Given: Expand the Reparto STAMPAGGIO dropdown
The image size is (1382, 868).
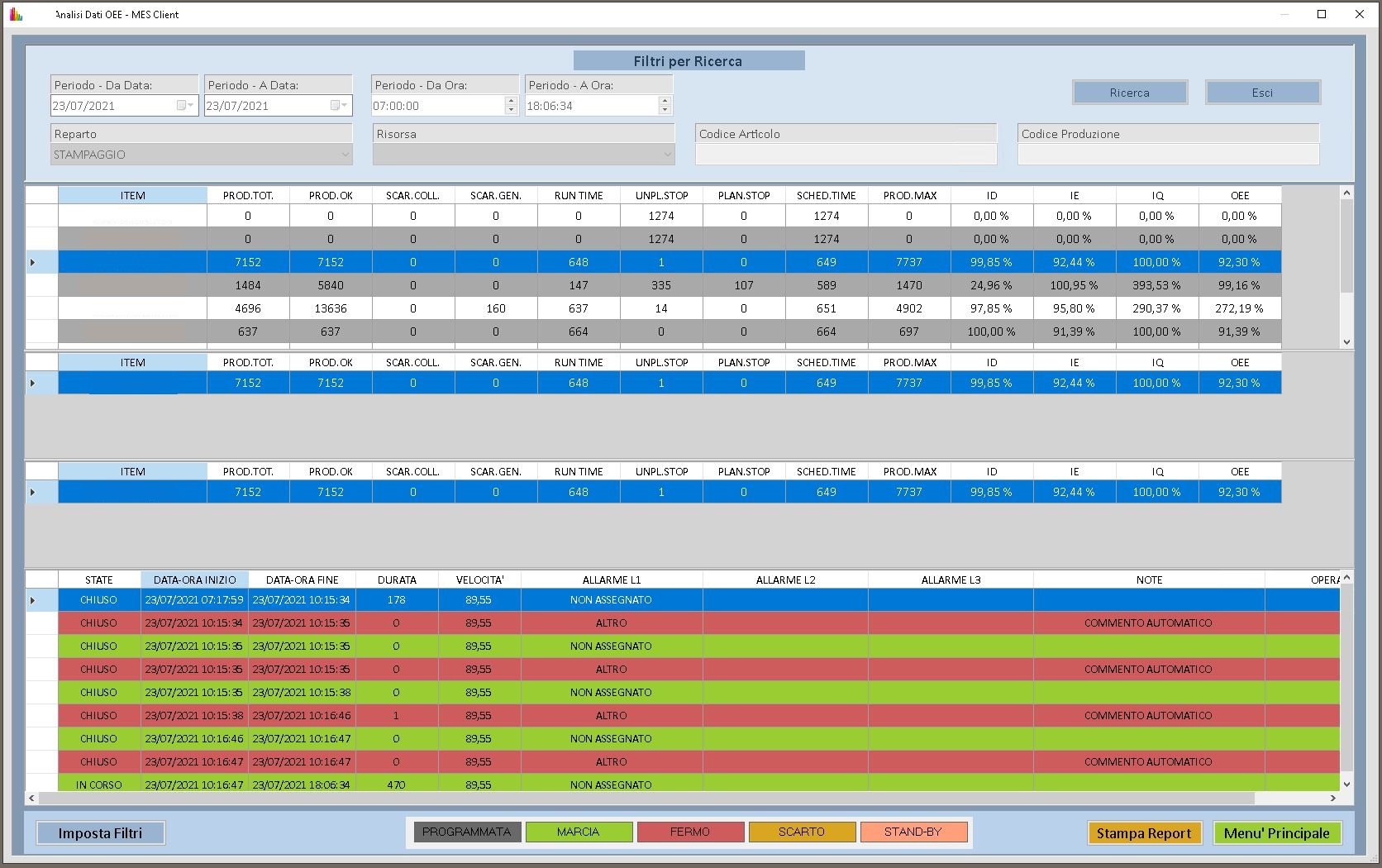Looking at the screenshot, I should [x=345, y=155].
